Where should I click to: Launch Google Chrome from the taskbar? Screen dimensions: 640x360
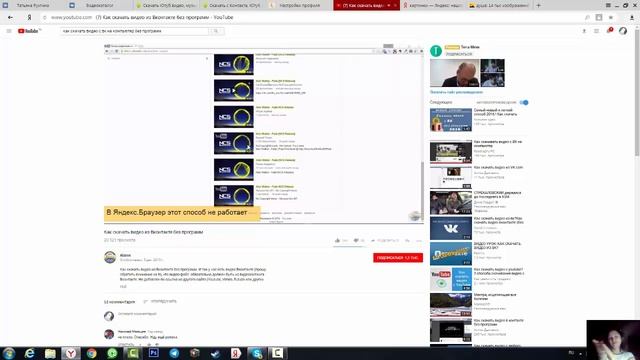click(91, 353)
